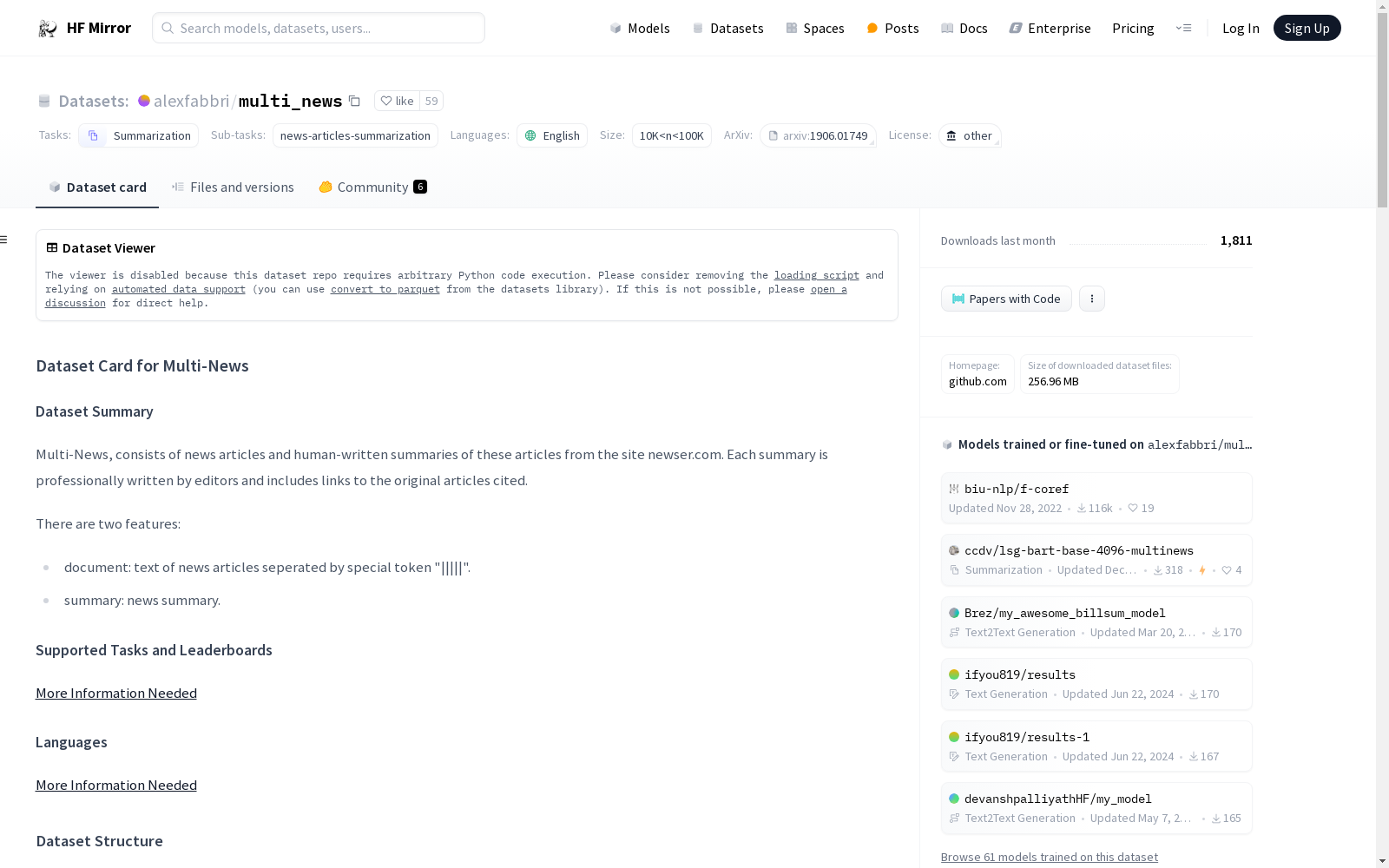Click the search magnifier icon
This screenshot has height=868, width=1389.
pos(168,28)
